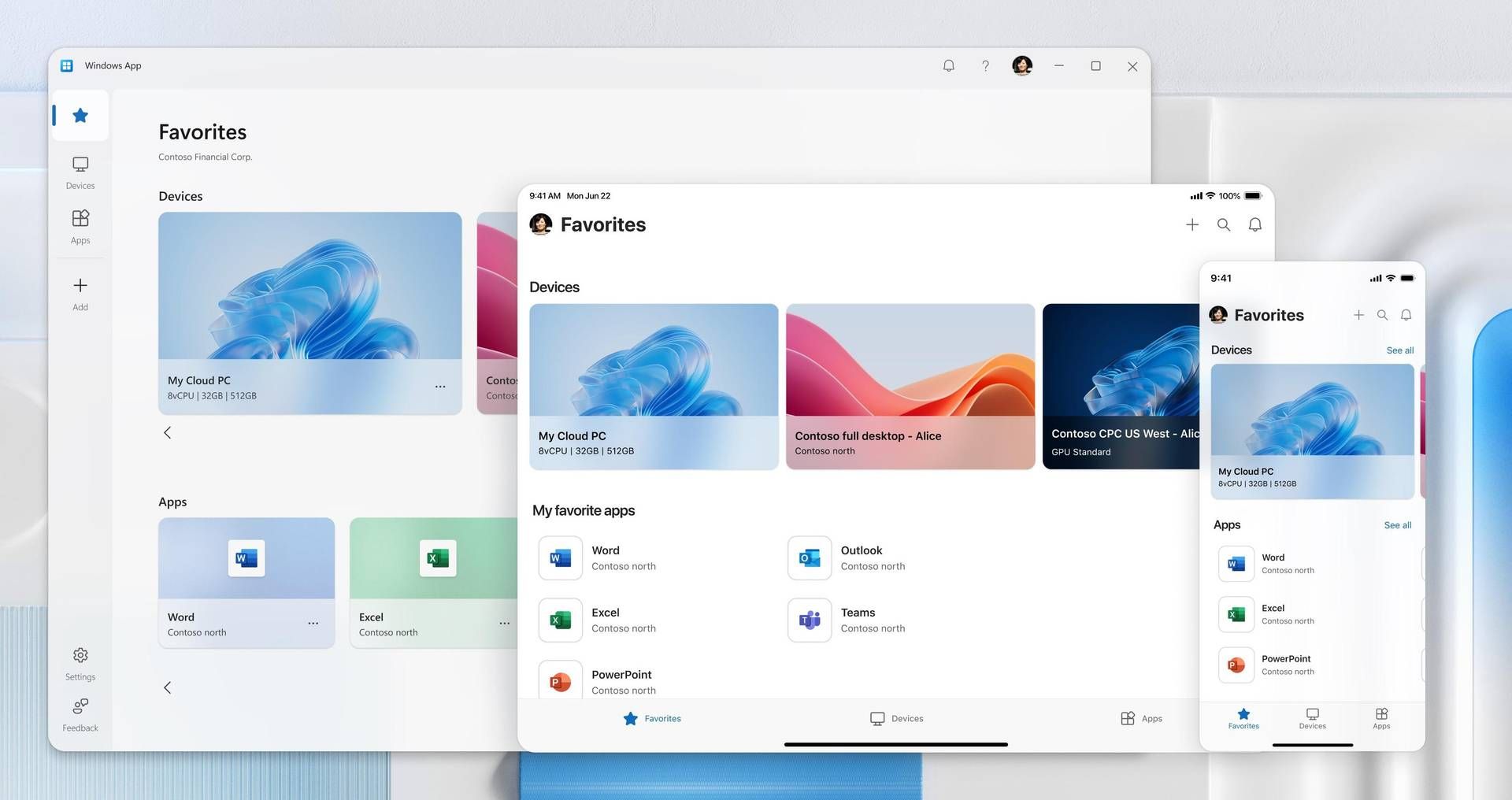This screenshot has width=1512, height=800.
Task: Open My Cloud PC card in tablet view
Action: [654, 387]
